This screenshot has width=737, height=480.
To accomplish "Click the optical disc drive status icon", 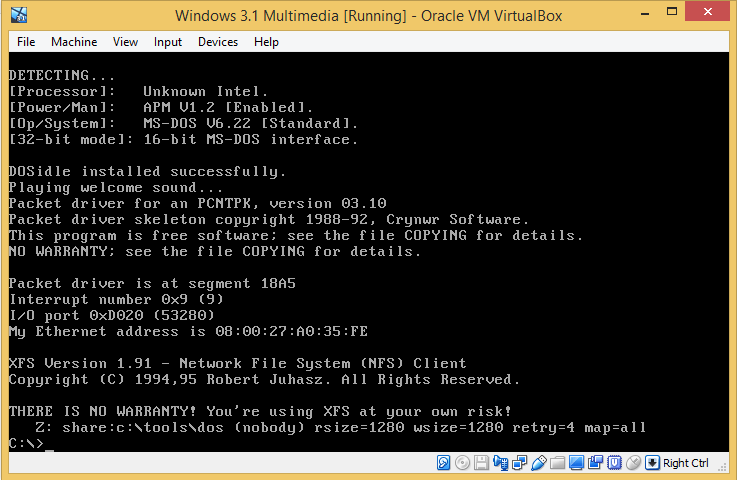I will coord(463,463).
